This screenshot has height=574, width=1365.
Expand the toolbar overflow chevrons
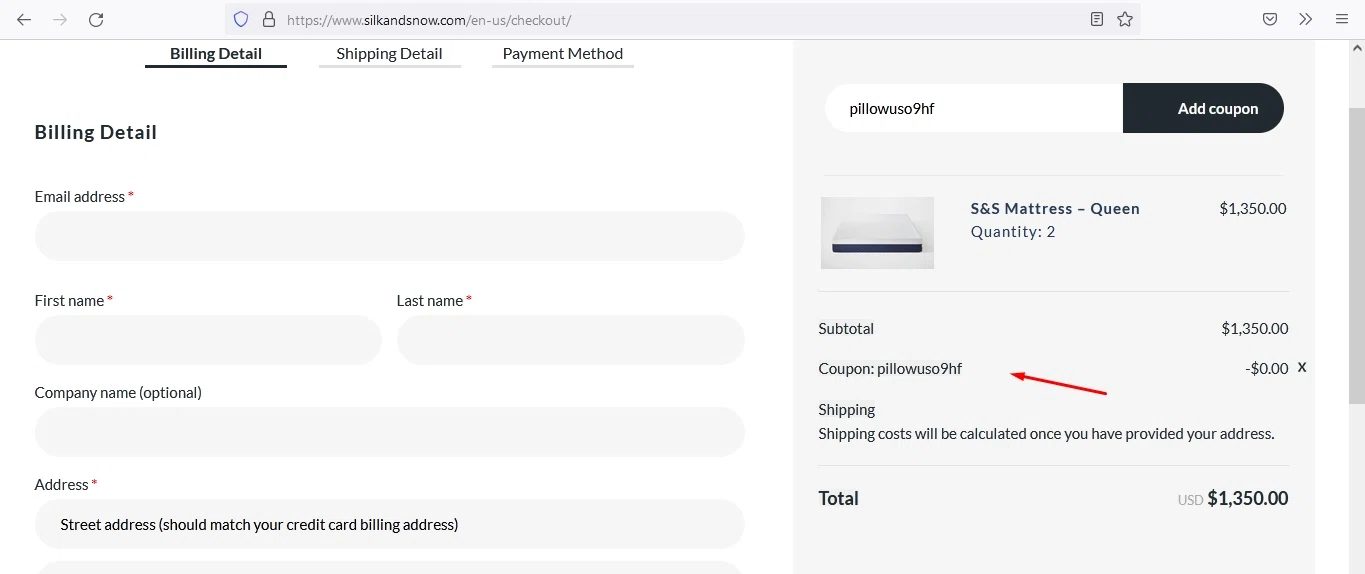coord(1305,19)
